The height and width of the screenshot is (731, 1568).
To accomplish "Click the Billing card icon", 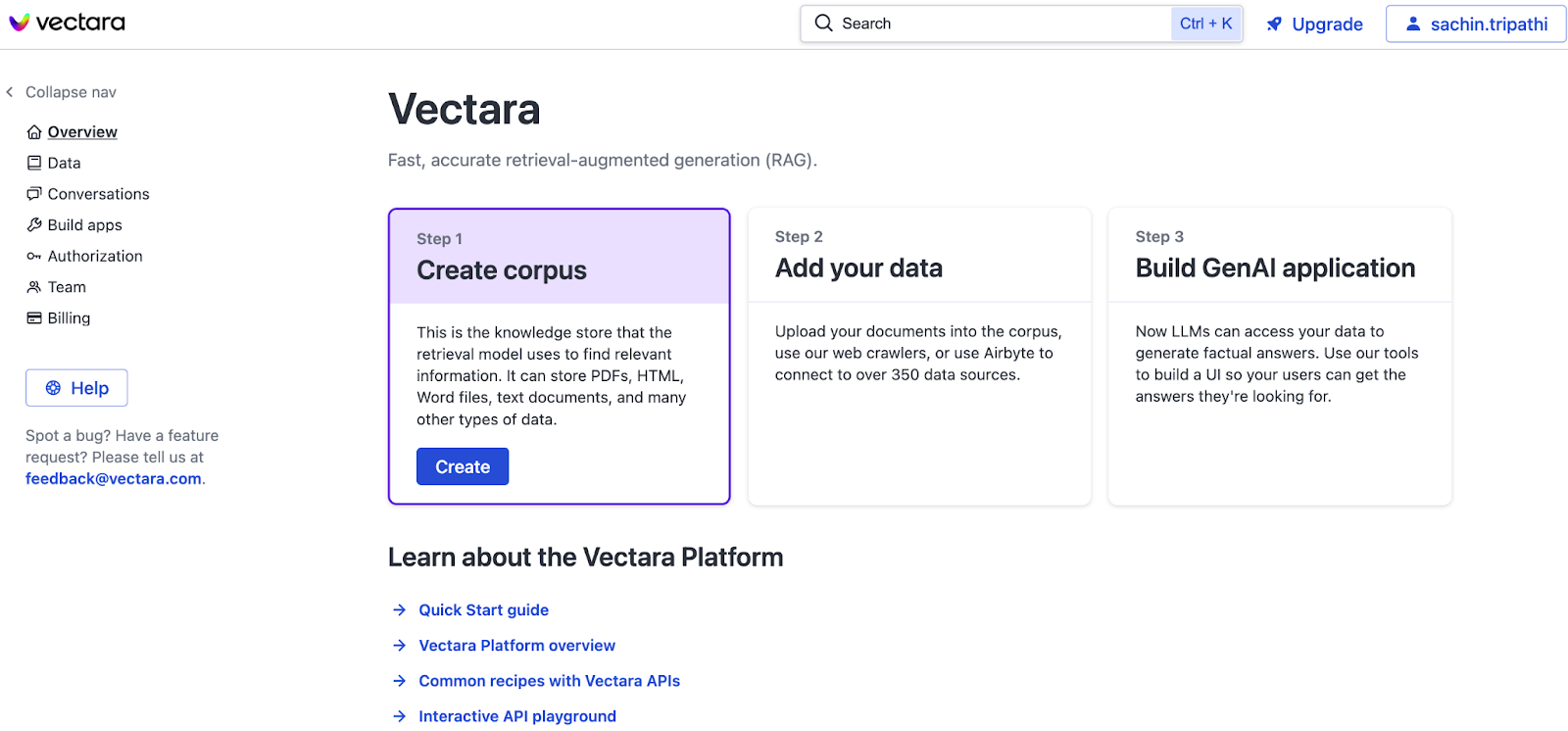I will 34,317.
